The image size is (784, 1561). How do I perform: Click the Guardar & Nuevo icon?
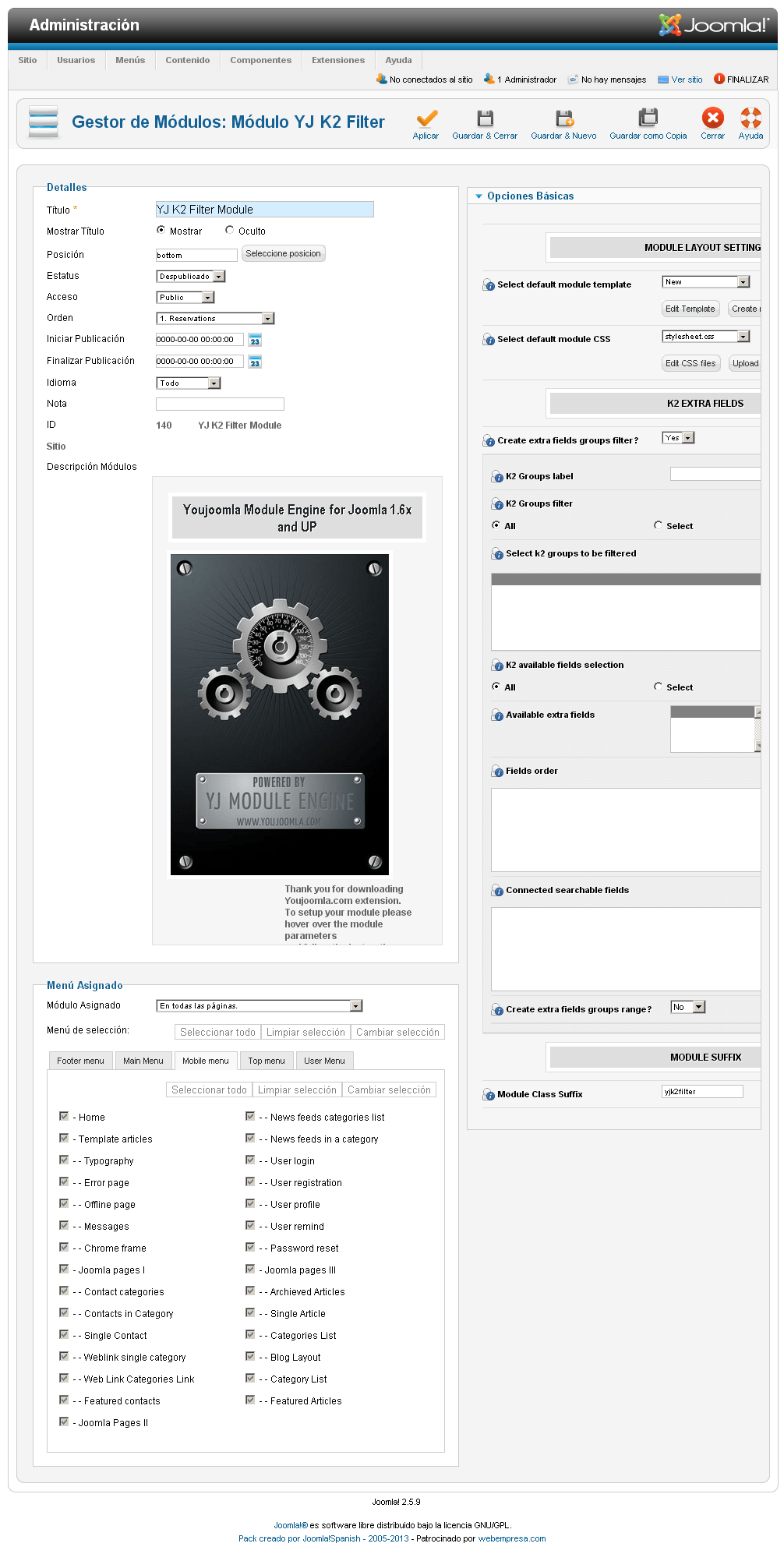click(x=564, y=118)
